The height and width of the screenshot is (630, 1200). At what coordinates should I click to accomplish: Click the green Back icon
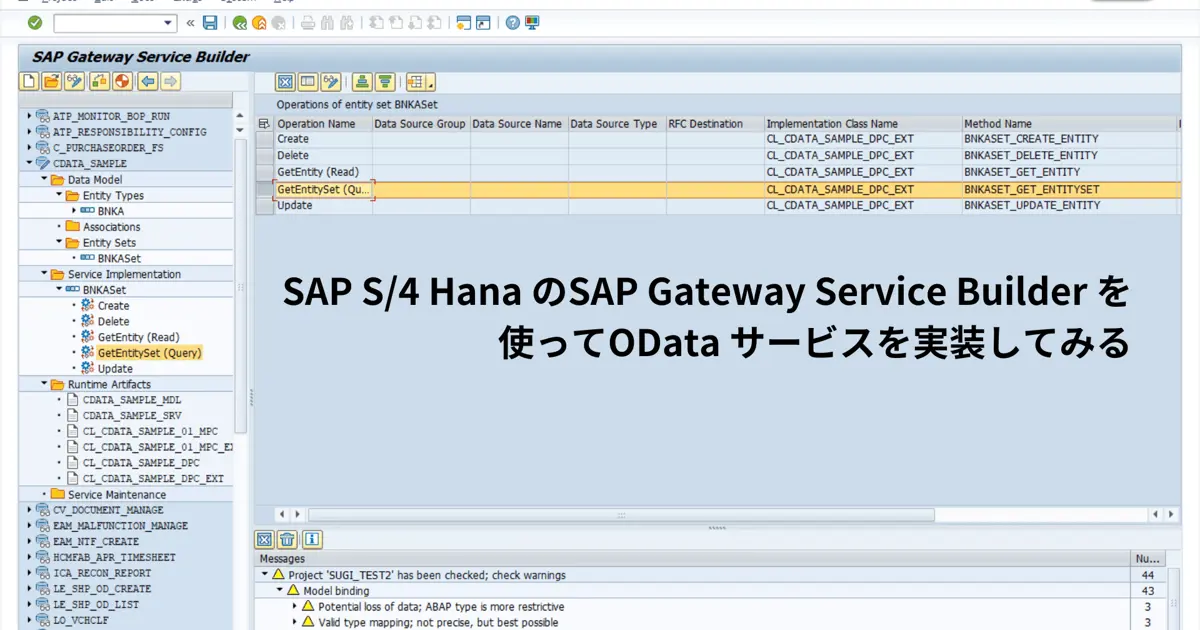point(240,22)
